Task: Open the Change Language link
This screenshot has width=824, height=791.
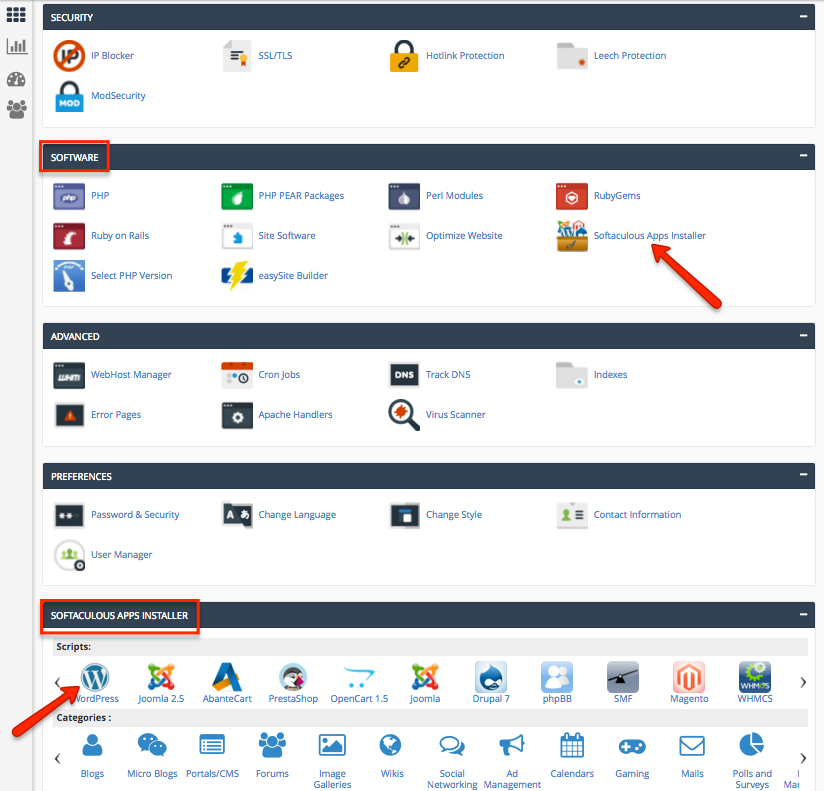Action: (x=297, y=515)
